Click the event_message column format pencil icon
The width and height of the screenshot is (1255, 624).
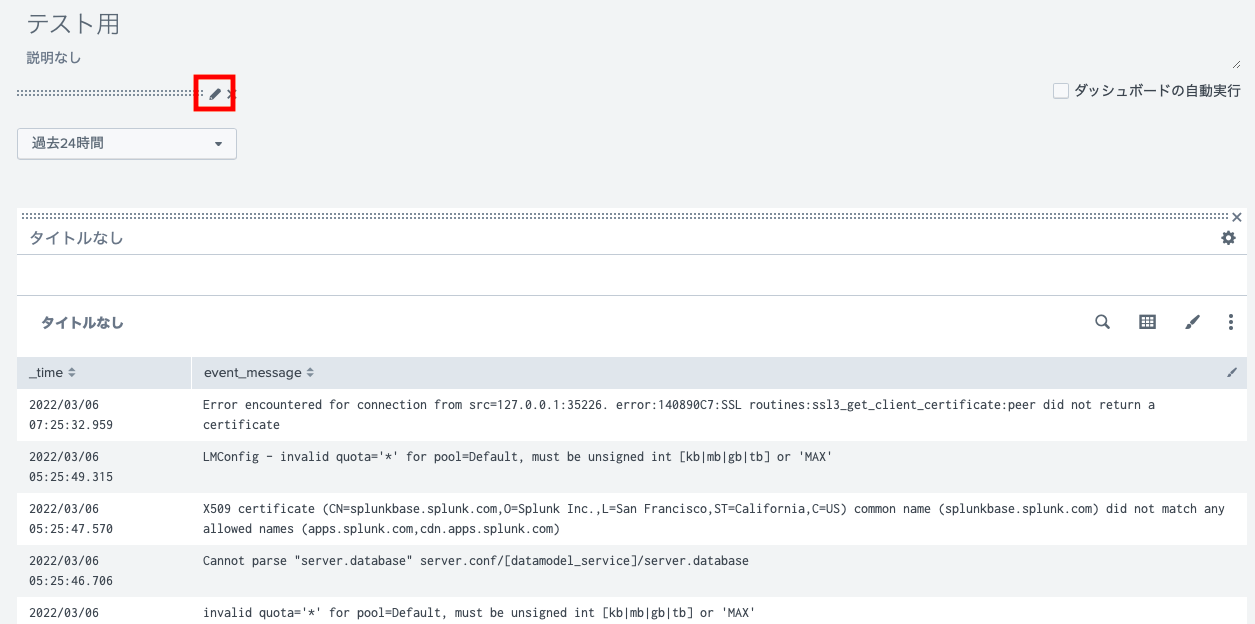[x=1231, y=373]
